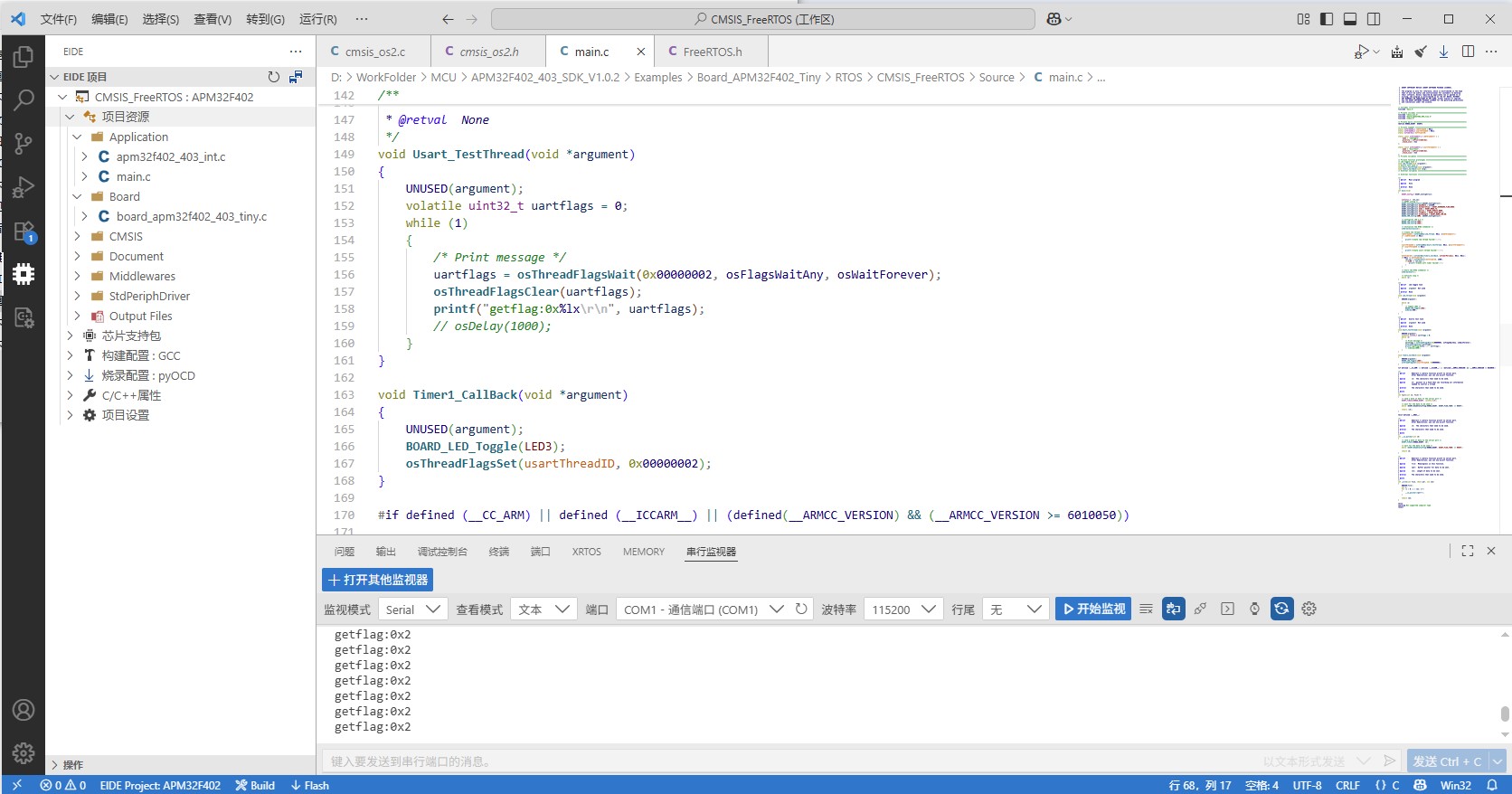Viewport: 1512px width, 794px height.
Task: Toggle the terminal mode box icon in monitor
Action: click(1227, 609)
